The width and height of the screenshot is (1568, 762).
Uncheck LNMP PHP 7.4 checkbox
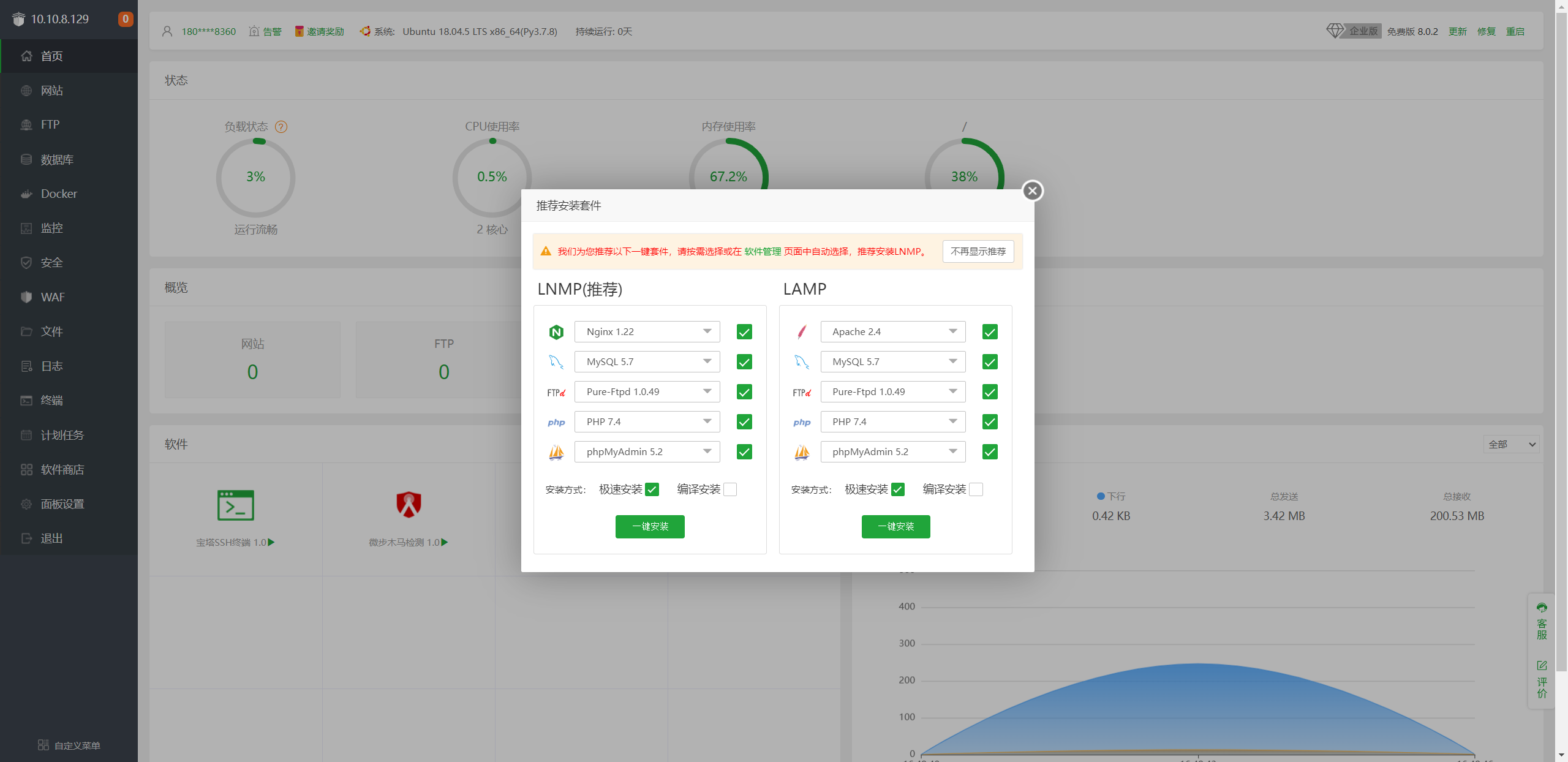744,422
